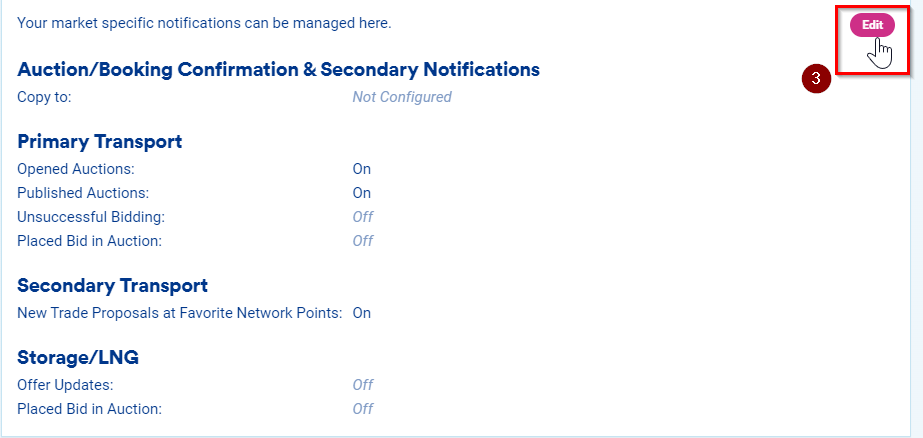Click the On status for New Trade Proposals
923x438 pixels.
click(x=361, y=313)
